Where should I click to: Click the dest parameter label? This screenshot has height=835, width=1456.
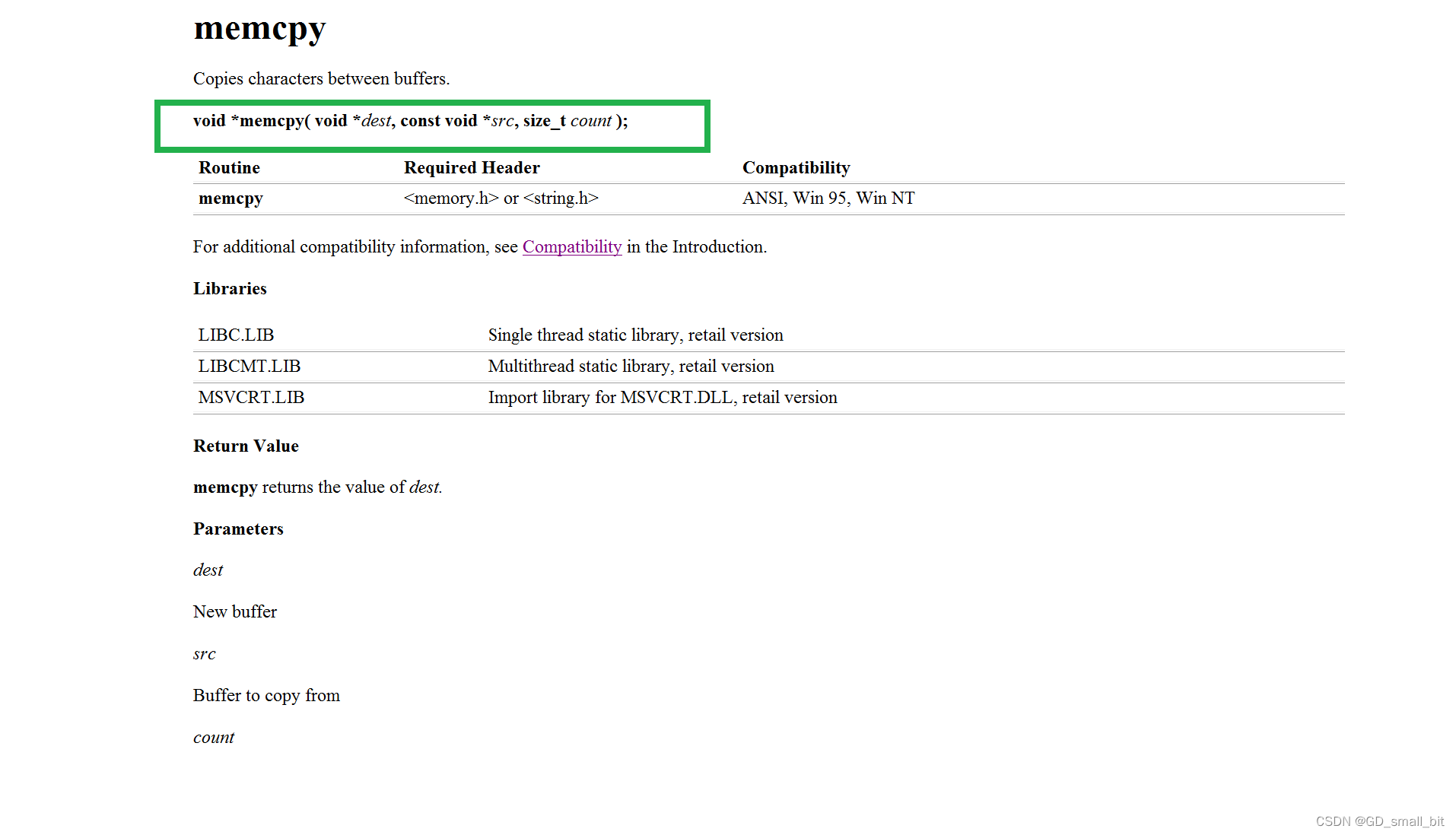pyautogui.click(x=208, y=570)
